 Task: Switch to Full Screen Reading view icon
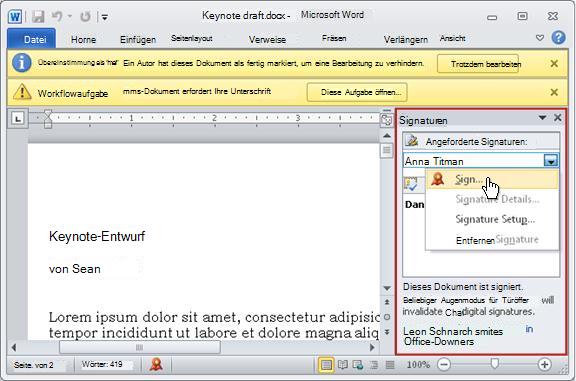pos(342,365)
